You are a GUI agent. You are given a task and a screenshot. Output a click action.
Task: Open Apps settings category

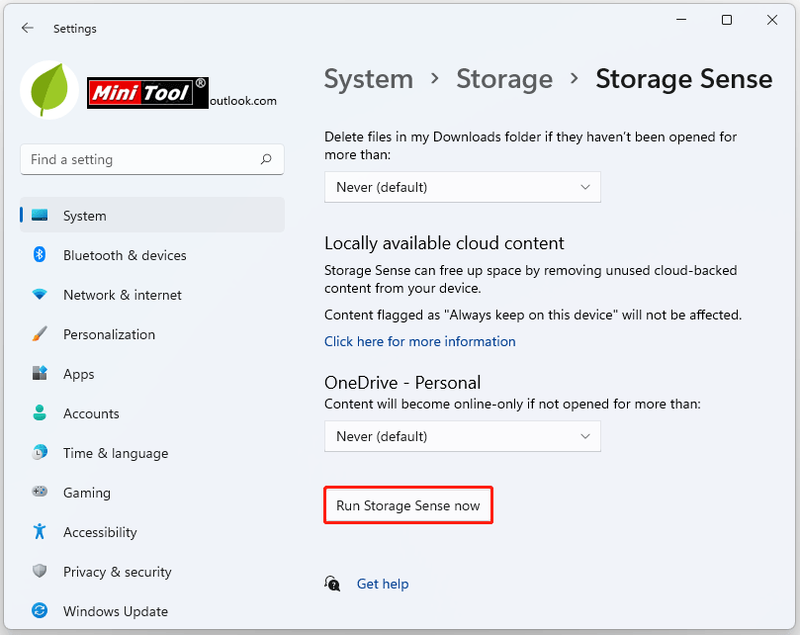152,374
